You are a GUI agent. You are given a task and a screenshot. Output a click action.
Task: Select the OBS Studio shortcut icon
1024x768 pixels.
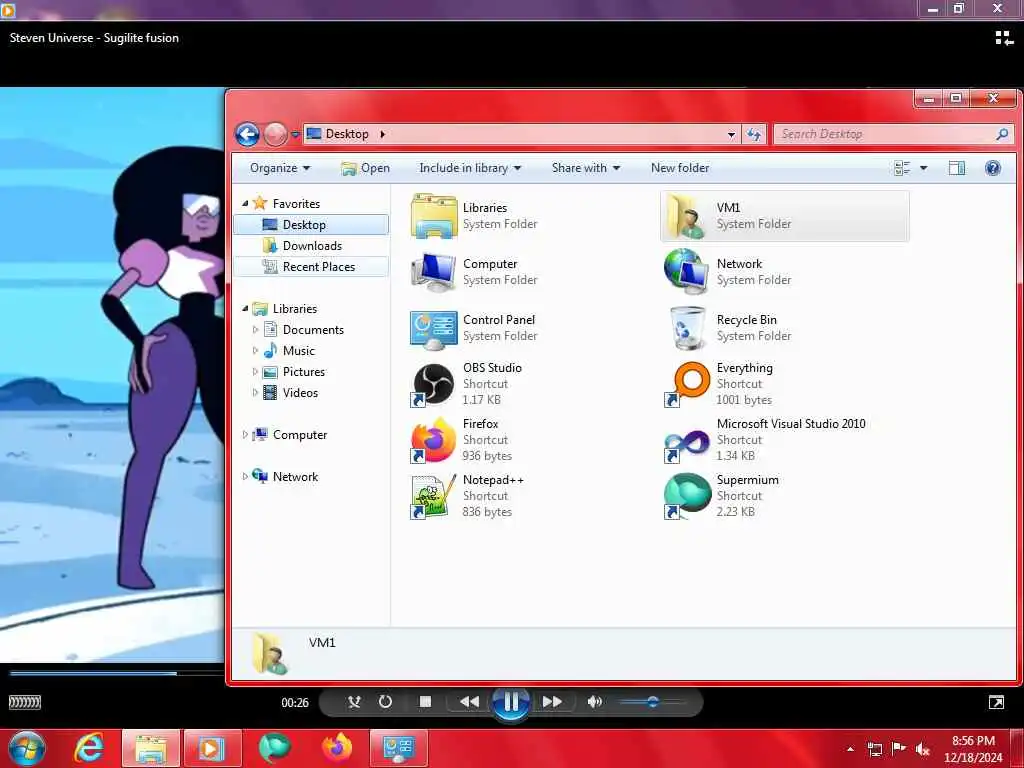pos(432,384)
